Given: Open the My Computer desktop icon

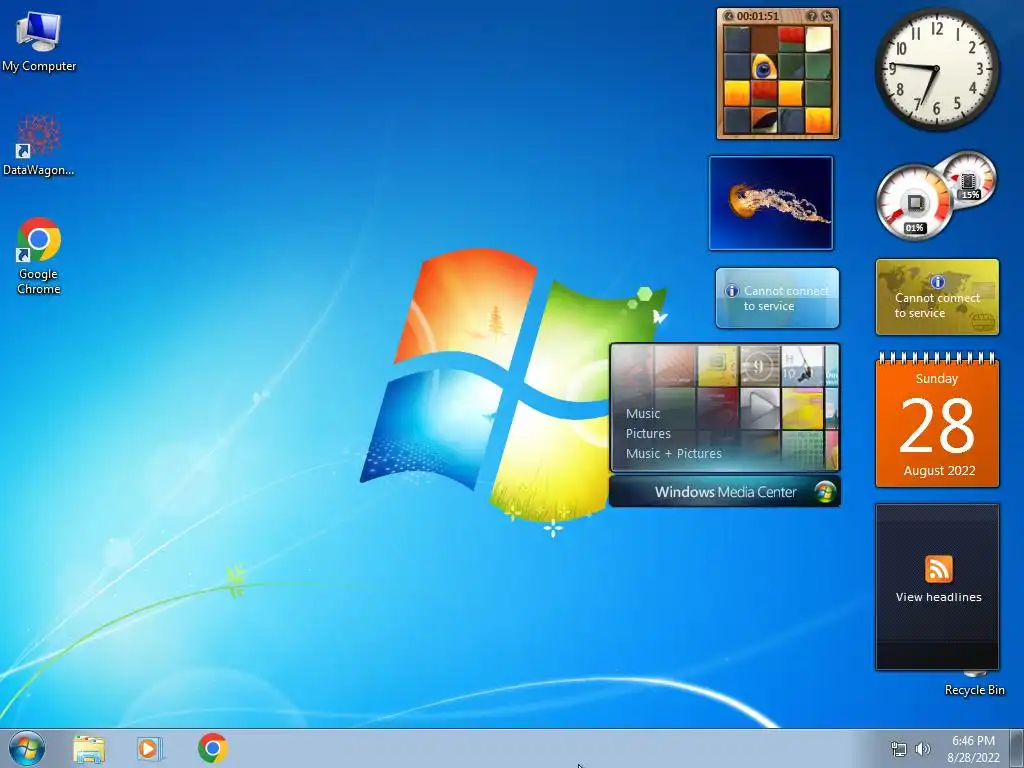Looking at the screenshot, I should [39, 41].
